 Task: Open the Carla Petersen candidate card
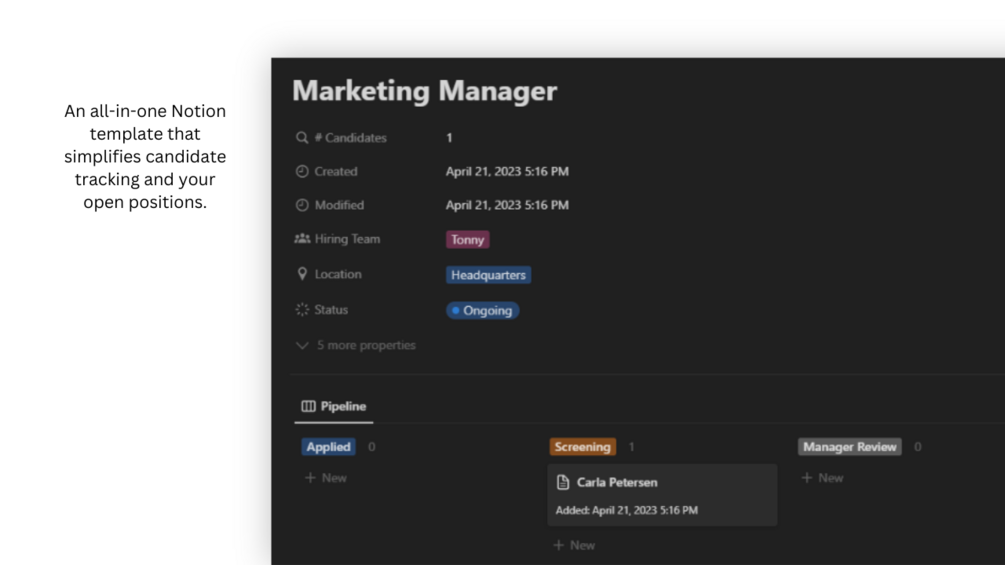(x=662, y=495)
